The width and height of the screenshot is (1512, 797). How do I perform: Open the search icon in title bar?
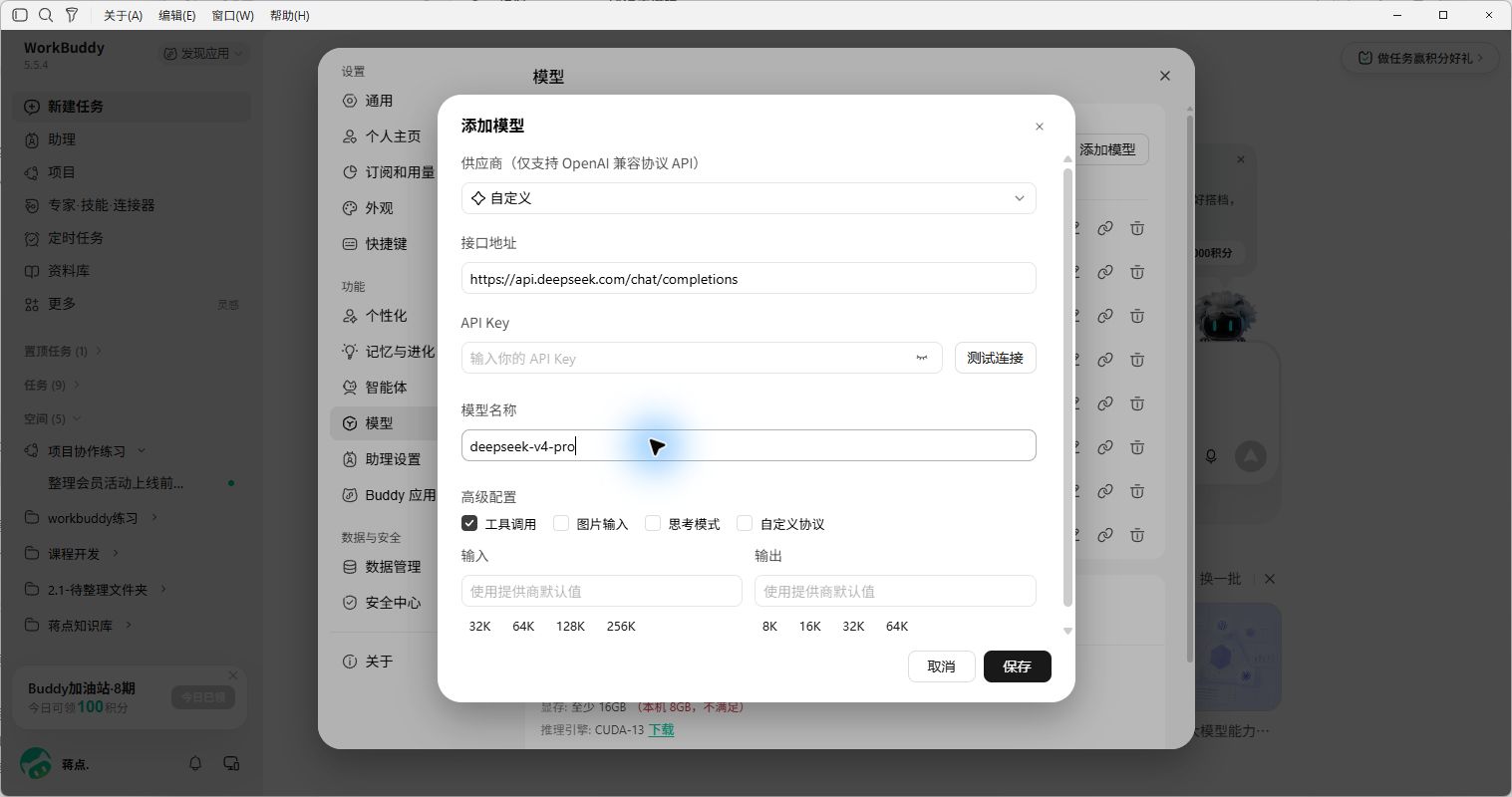(x=46, y=15)
